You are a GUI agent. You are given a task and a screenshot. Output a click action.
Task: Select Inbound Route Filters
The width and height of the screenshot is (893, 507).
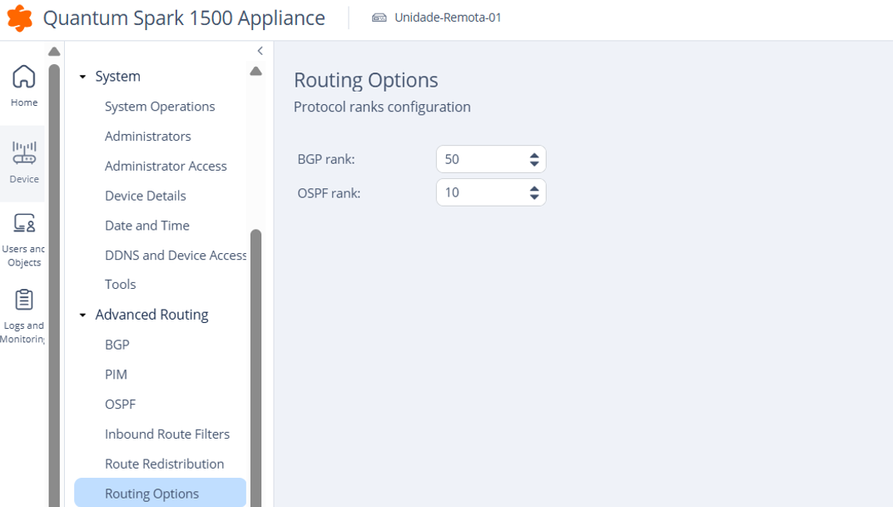167,434
